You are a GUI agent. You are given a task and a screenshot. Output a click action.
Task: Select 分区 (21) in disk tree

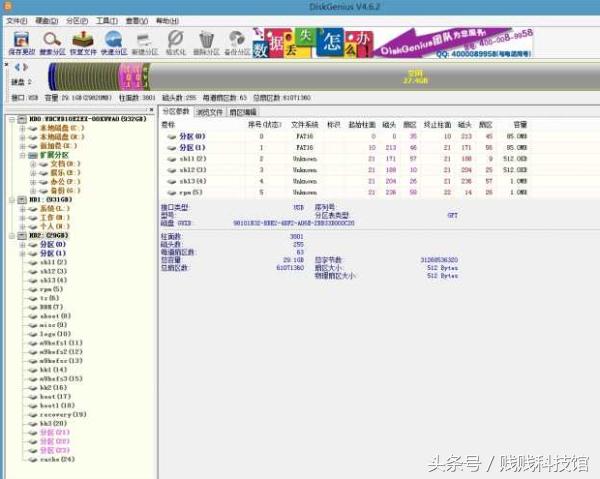click(x=55, y=433)
